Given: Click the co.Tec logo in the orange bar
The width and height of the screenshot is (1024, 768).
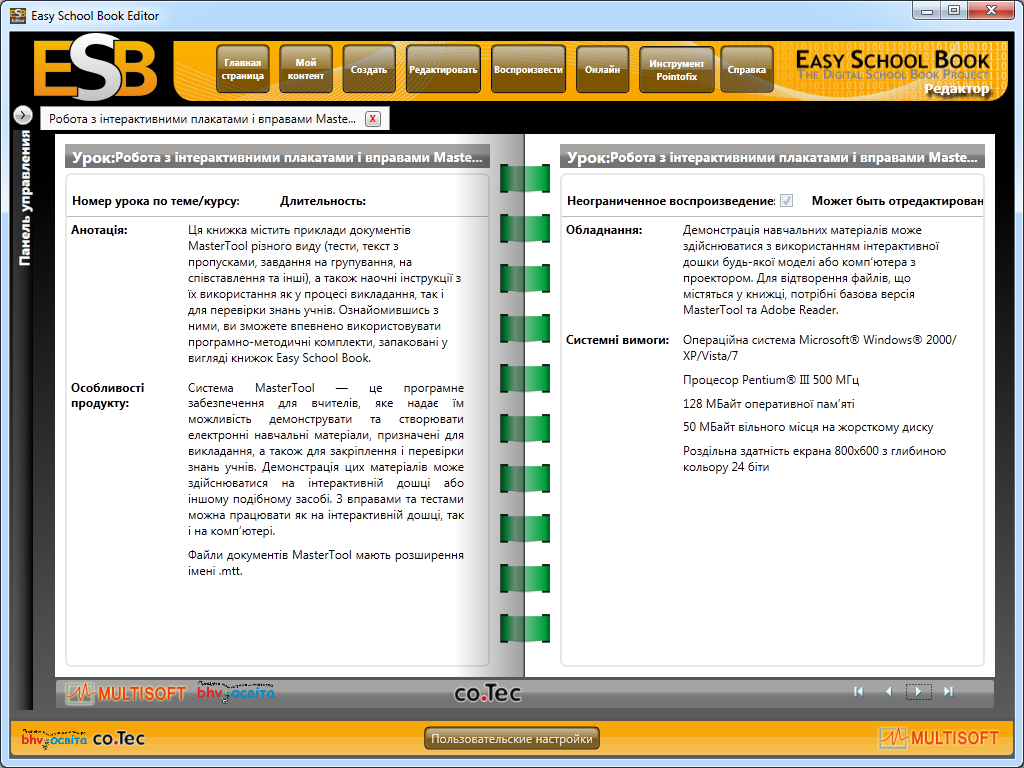Looking at the screenshot, I should coord(119,739).
